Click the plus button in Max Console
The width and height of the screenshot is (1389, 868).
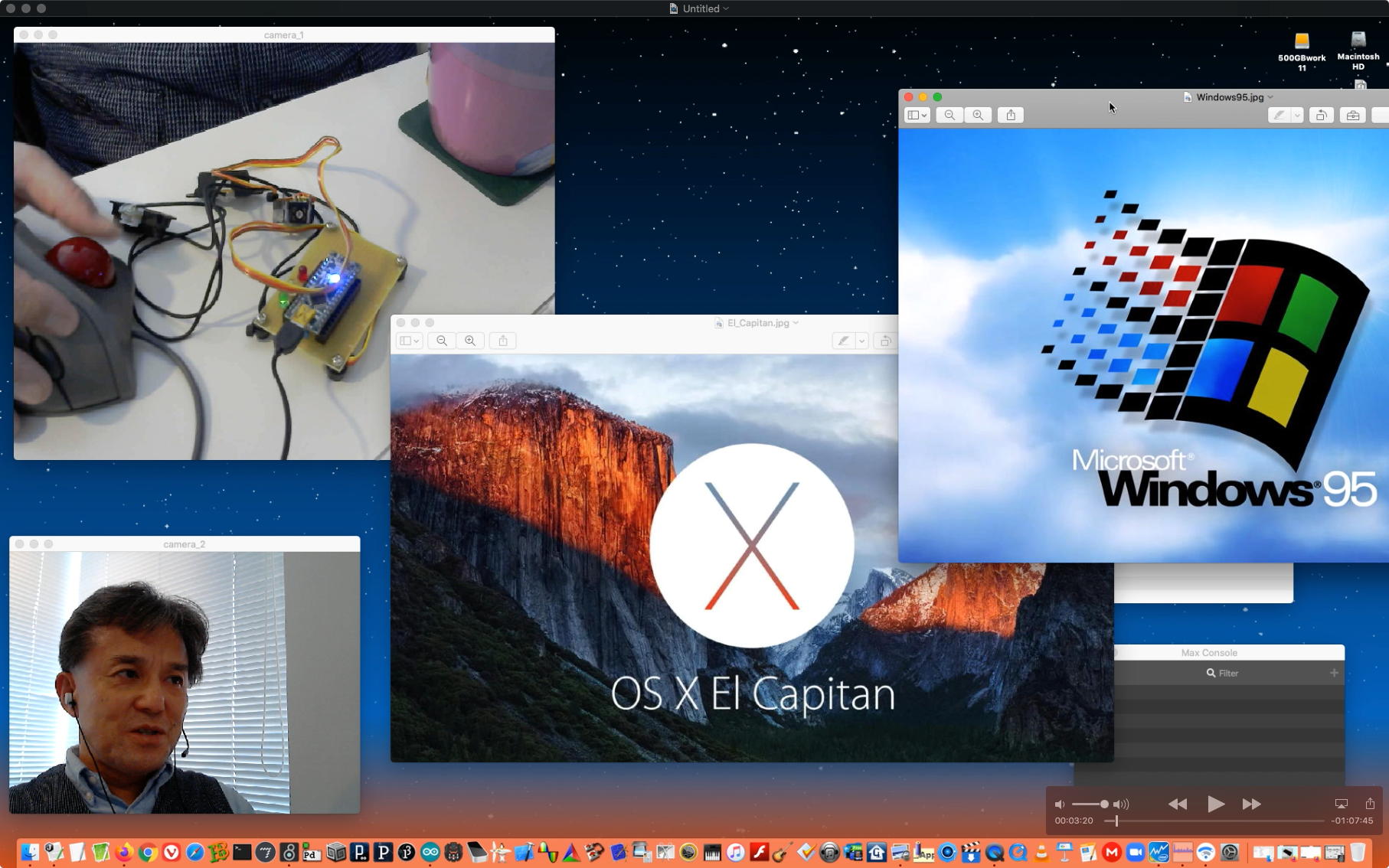[1334, 673]
